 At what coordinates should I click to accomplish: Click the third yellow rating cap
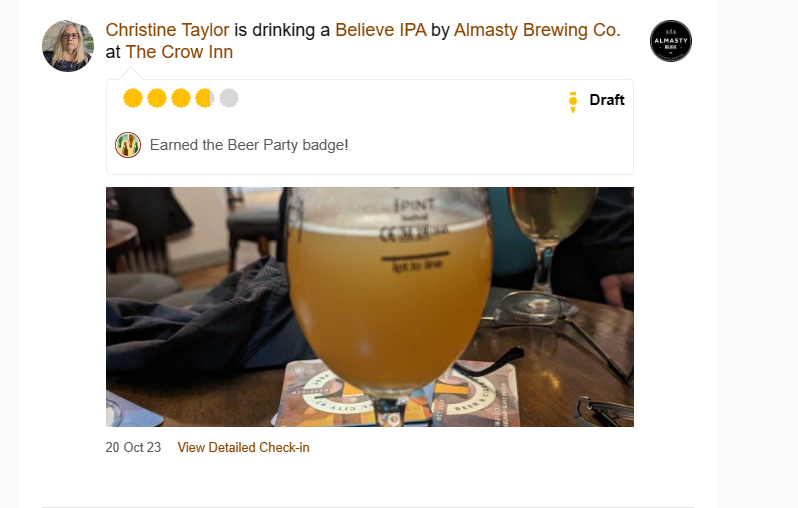pos(181,98)
